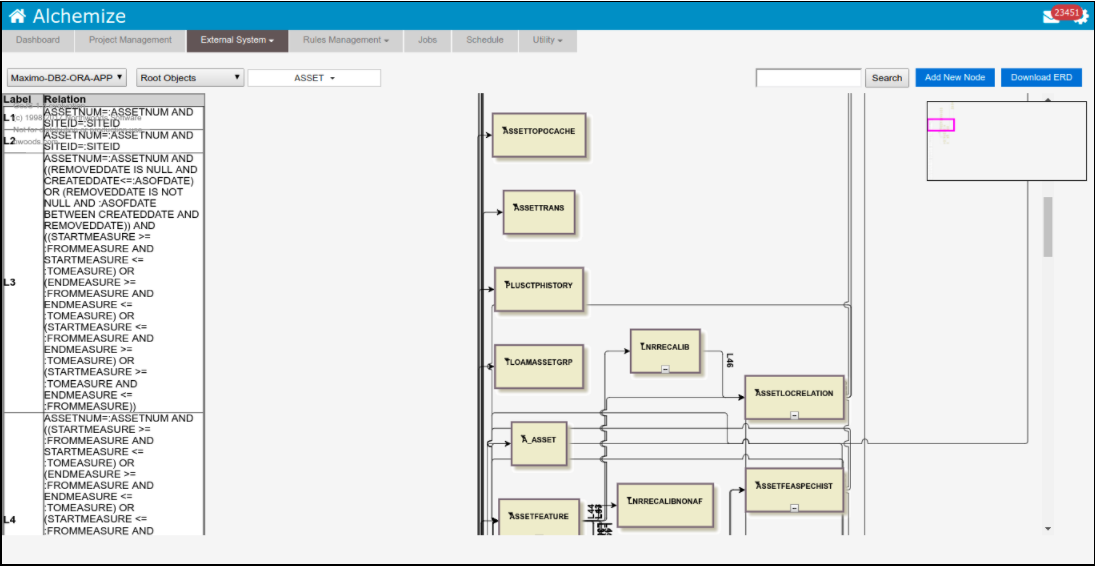Click the Search button
The image size is (1096, 566).
click(886, 78)
